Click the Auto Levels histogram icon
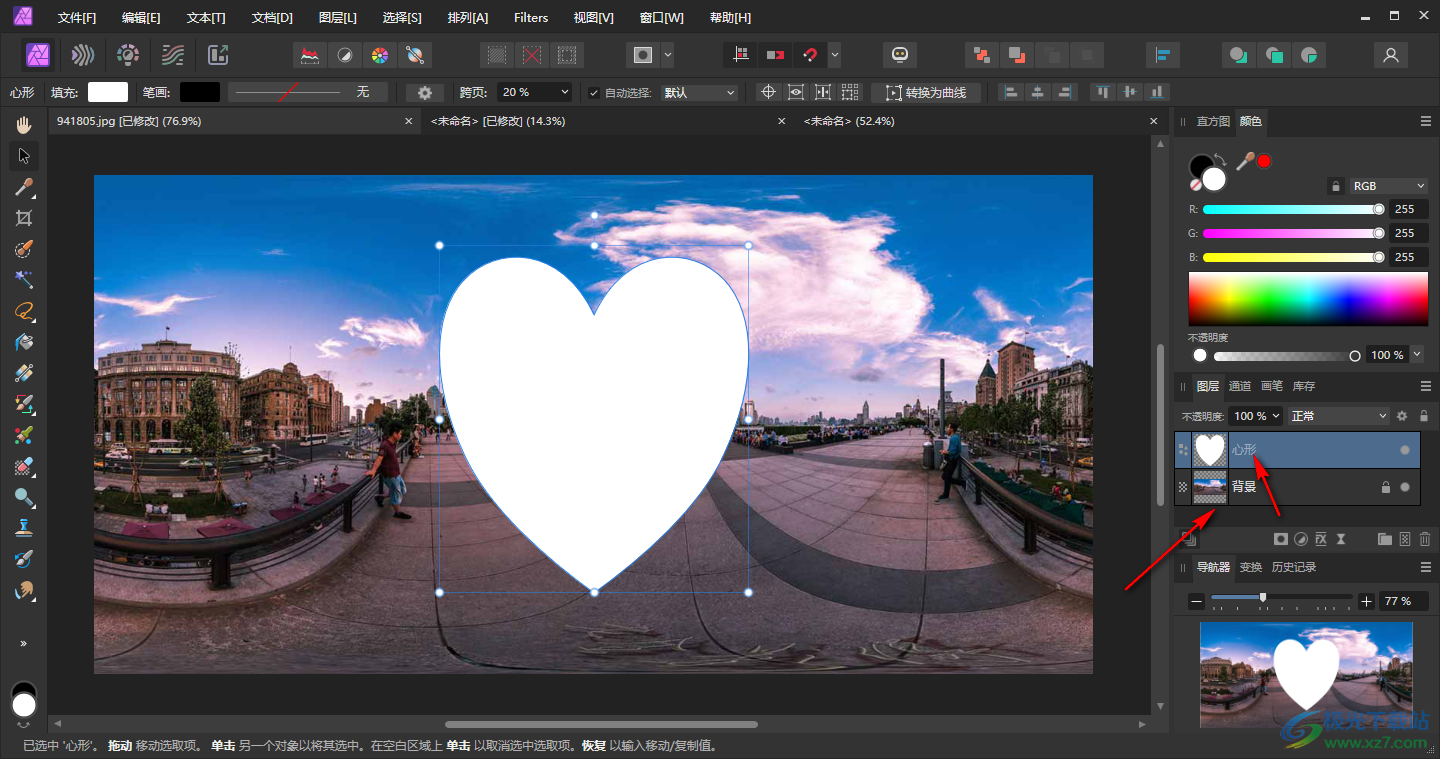Viewport: 1440px width, 759px height. pos(311,54)
